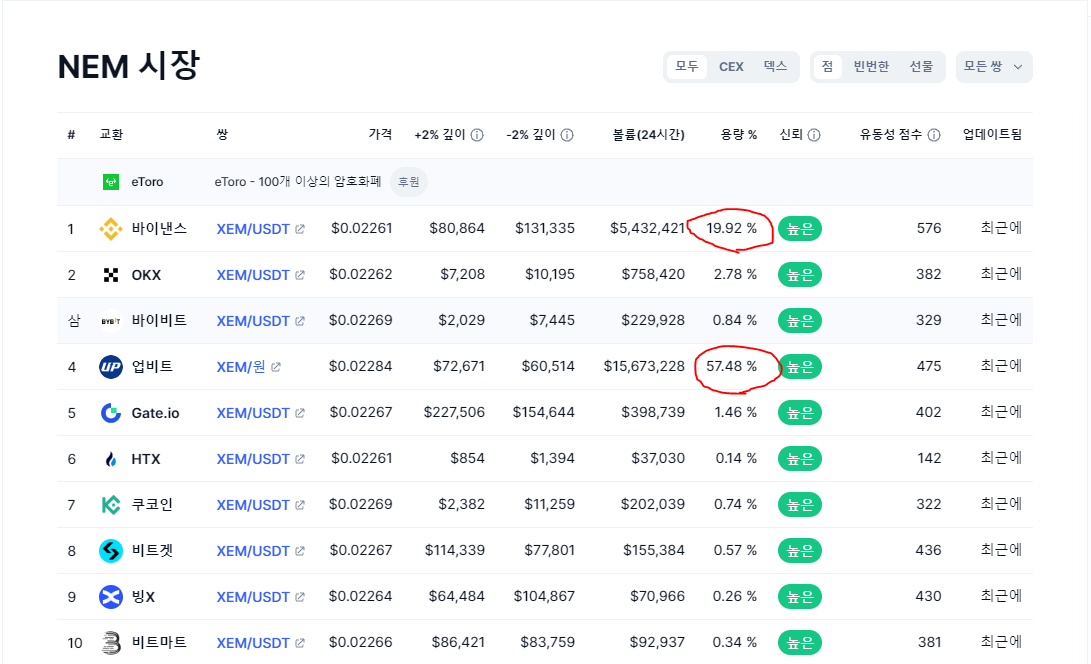Viewport: 1091px width, 664px height.
Task: Open external link icon in Gate.io row
Action: pos(300,413)
